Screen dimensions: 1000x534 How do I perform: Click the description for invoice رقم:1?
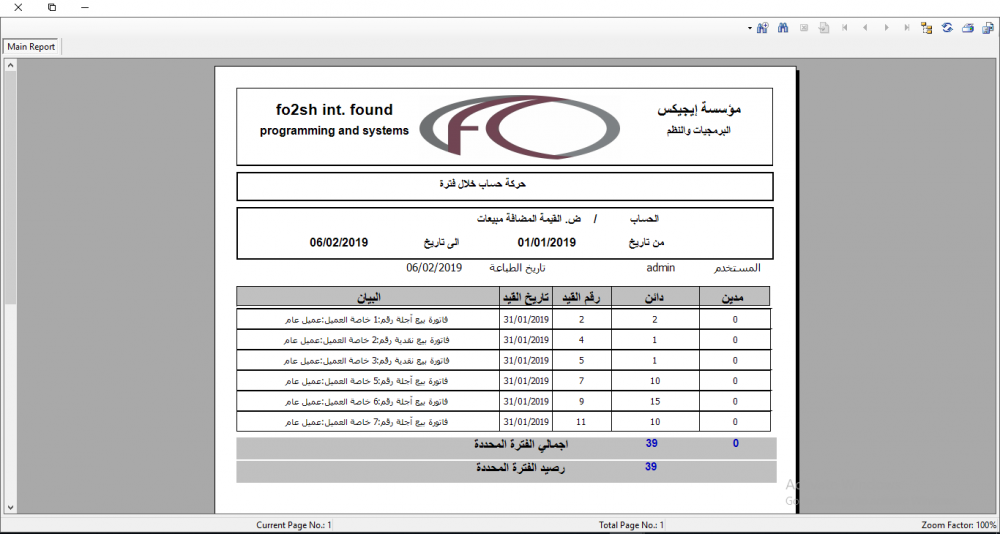click(366, 320)
